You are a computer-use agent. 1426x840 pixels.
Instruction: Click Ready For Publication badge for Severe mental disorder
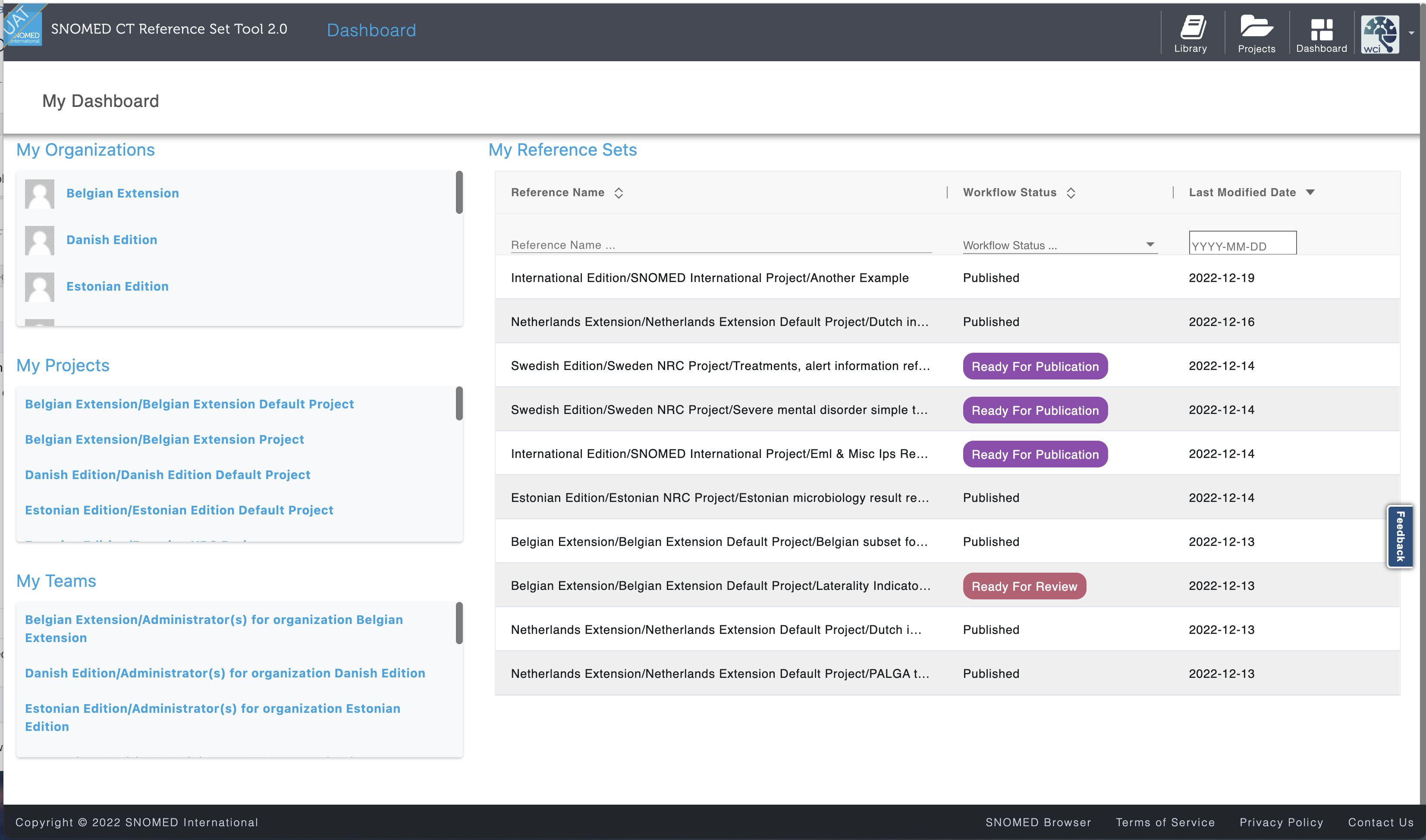pos(1035,411)
